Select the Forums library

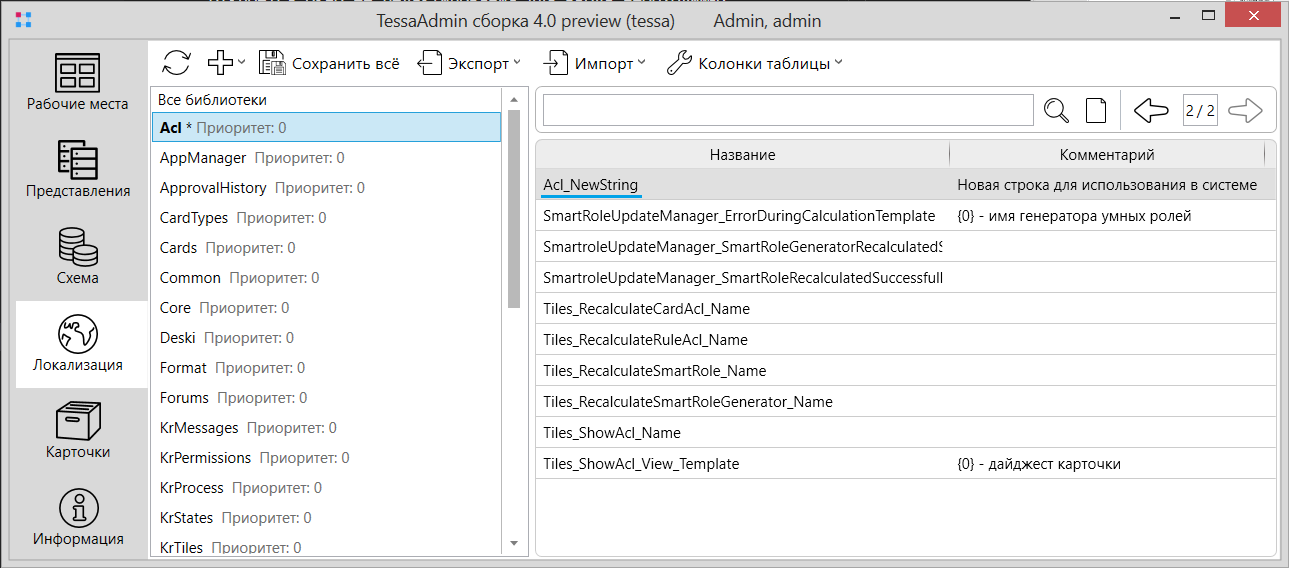pyautogui.click(x=326, y=398)
